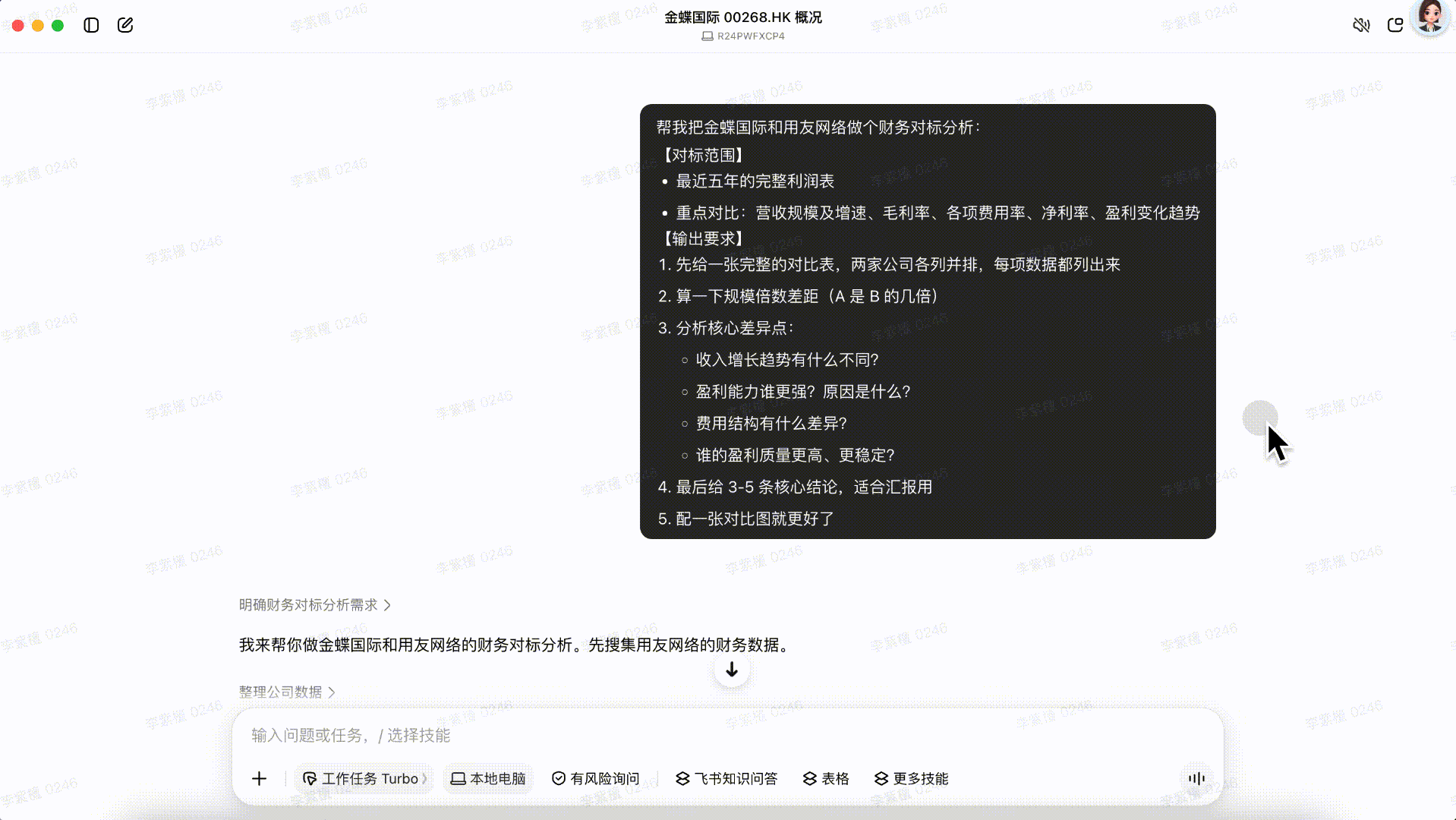Toggle the 有风险询问 setting
The width and height of the screenshot is (1456, 820).
tap(596, 778)
